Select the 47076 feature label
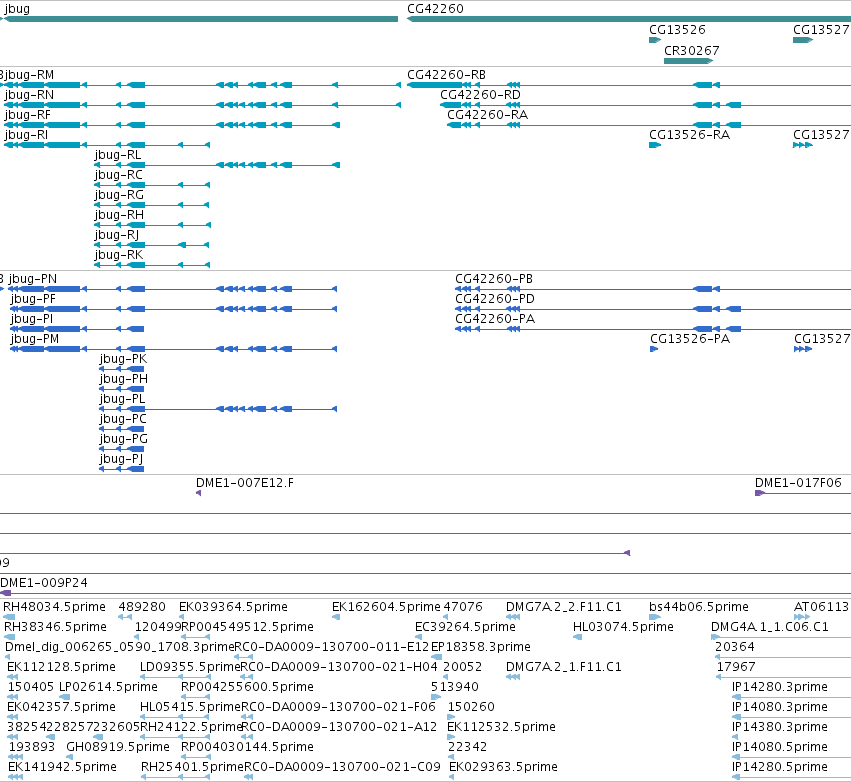851x782 pixels. [463, 606]
